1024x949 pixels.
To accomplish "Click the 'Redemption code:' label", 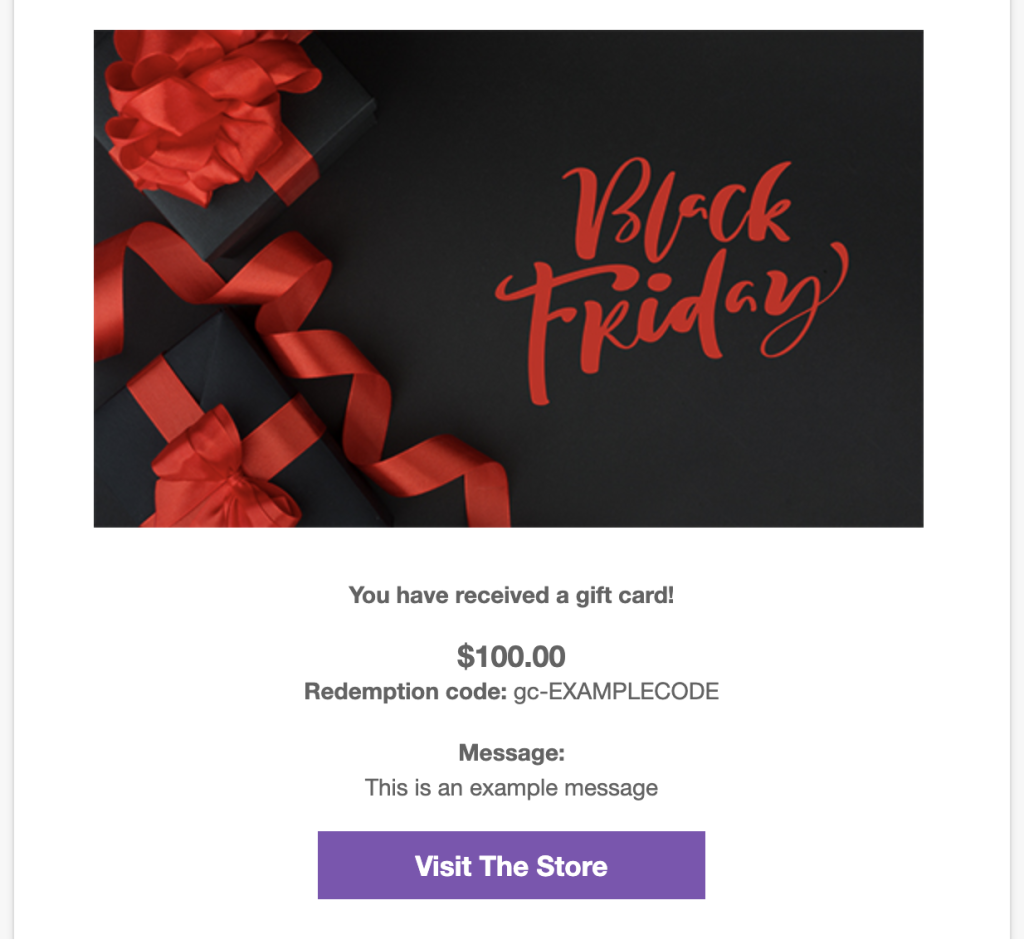I will [405, 691].
